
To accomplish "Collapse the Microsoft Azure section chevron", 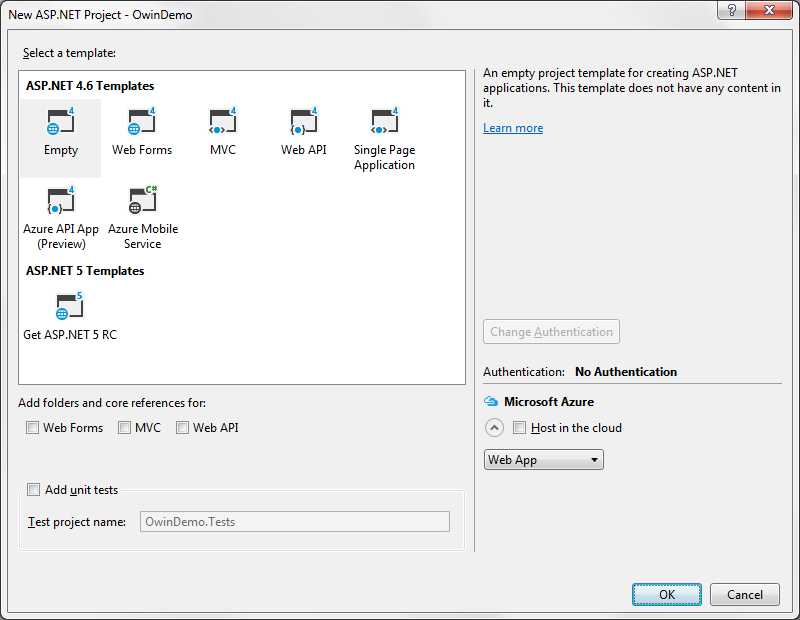I will click(x=494, y=428).
